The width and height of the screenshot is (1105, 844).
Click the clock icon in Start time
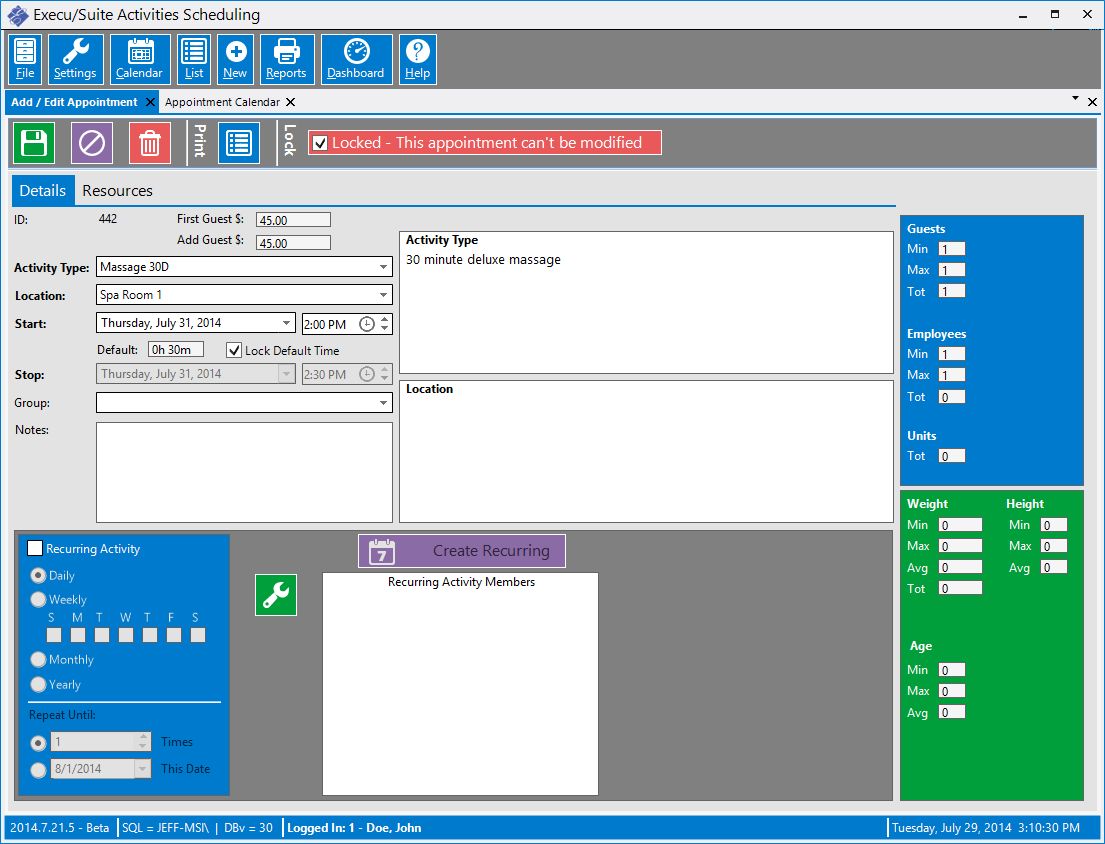pos(366,324)
